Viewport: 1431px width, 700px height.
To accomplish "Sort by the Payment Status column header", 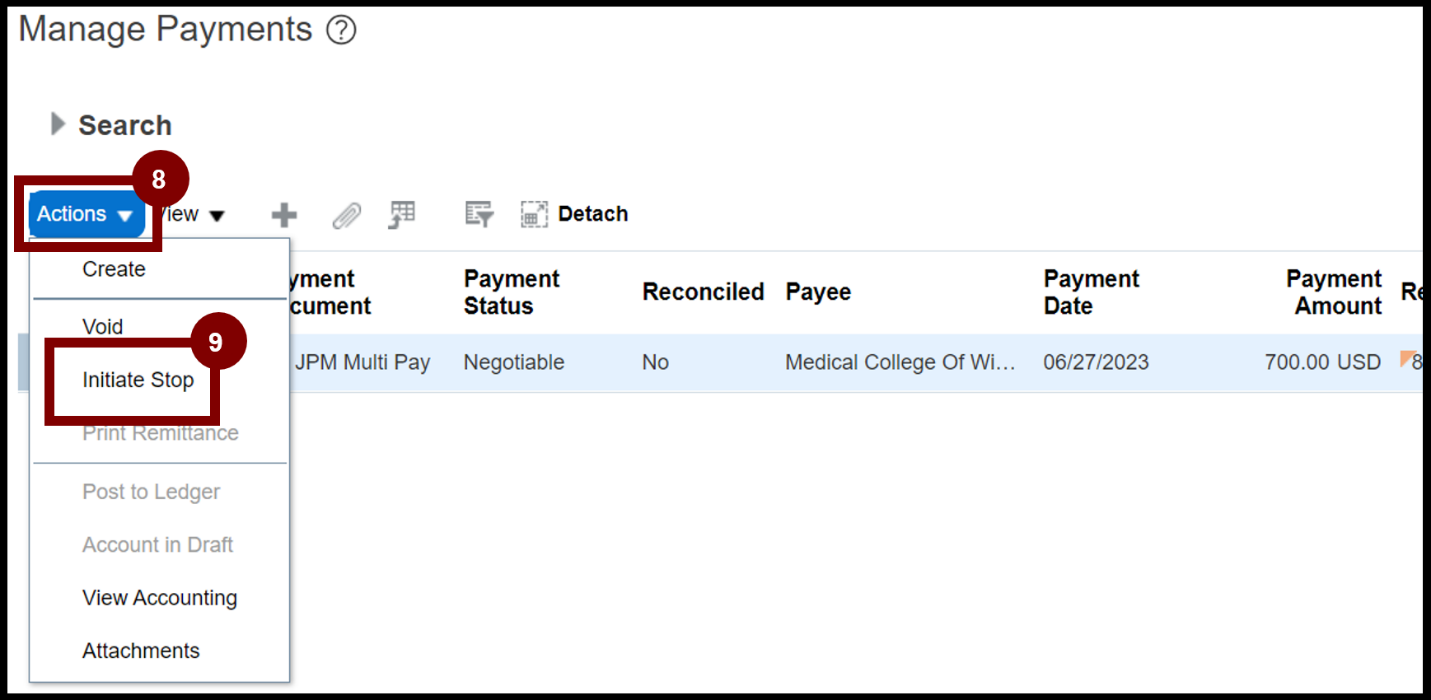I will click(x=511, y=292).
